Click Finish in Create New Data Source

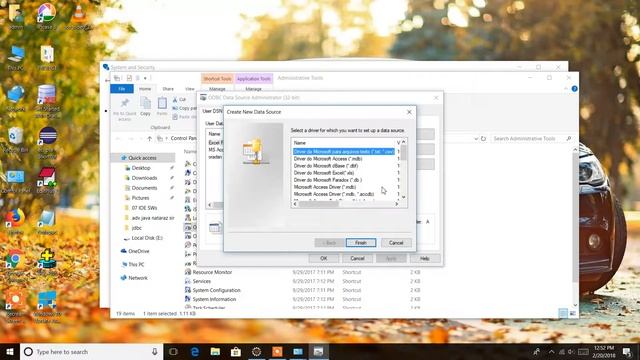click(361, 243)
